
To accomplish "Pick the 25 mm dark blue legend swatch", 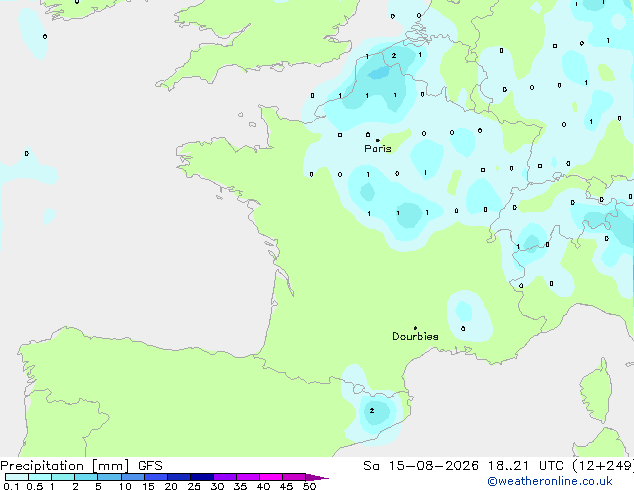I will click(x=202, y=477).
